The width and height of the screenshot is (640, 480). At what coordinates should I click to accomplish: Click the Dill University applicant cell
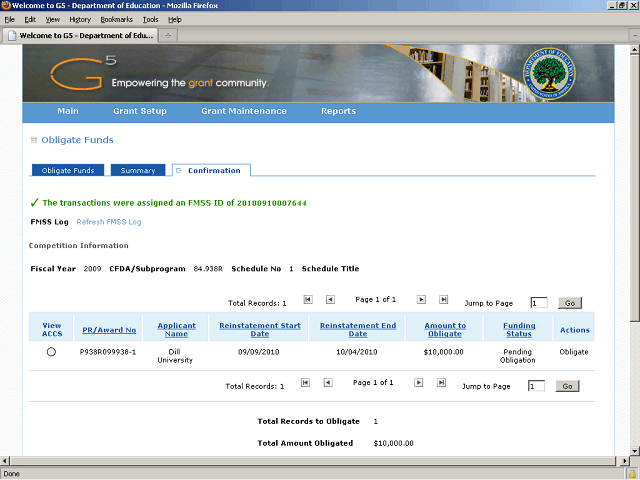[175, 356]
